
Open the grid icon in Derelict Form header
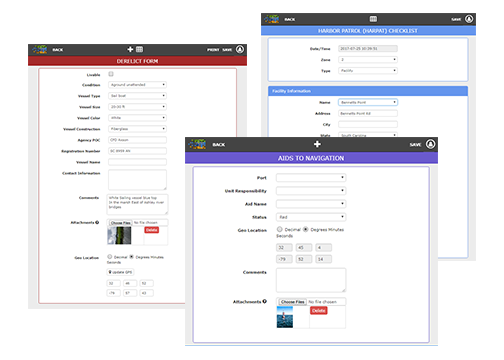pyautogui.click(x=139, y=49)
